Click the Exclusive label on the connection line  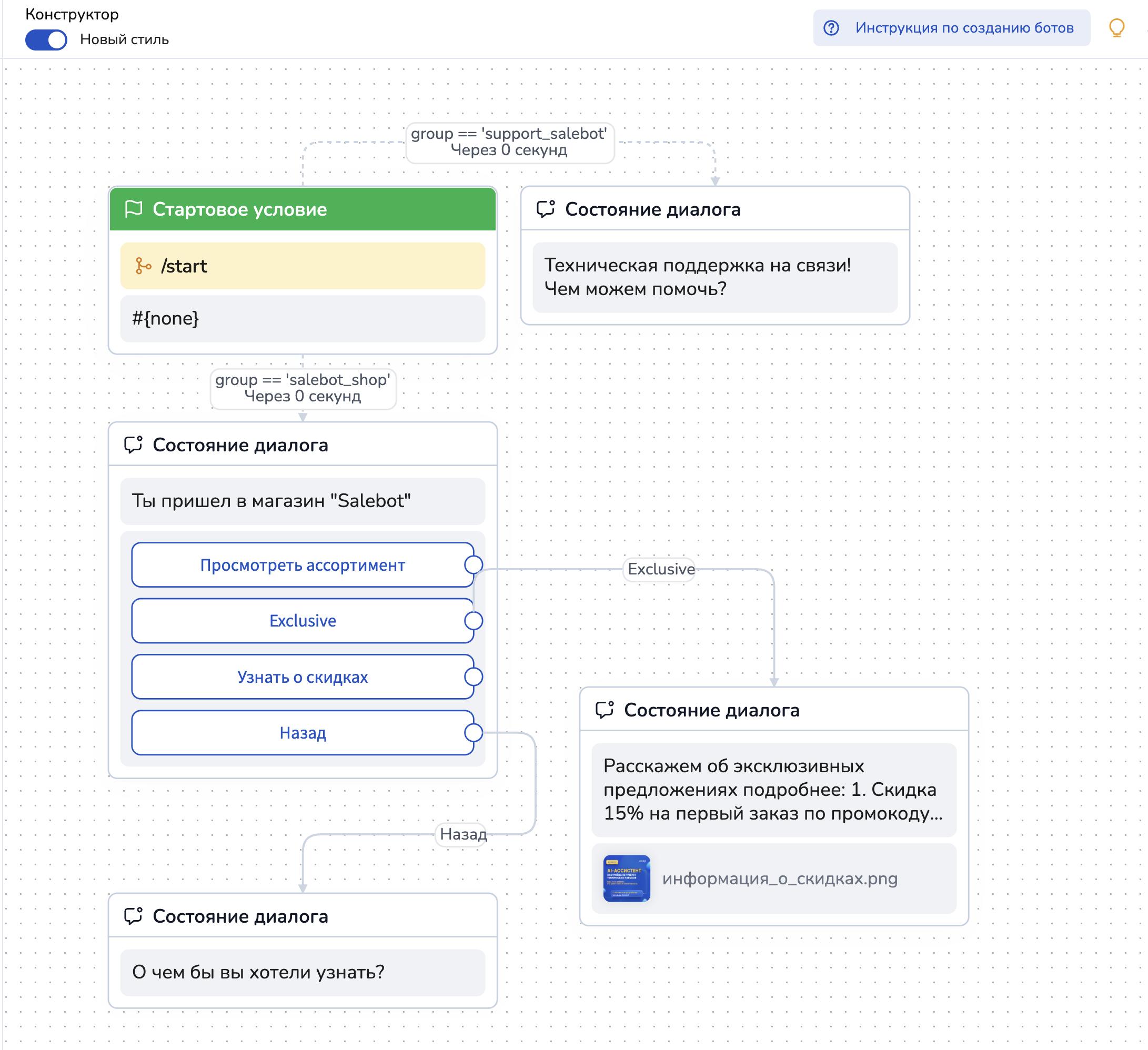point(661,569)
